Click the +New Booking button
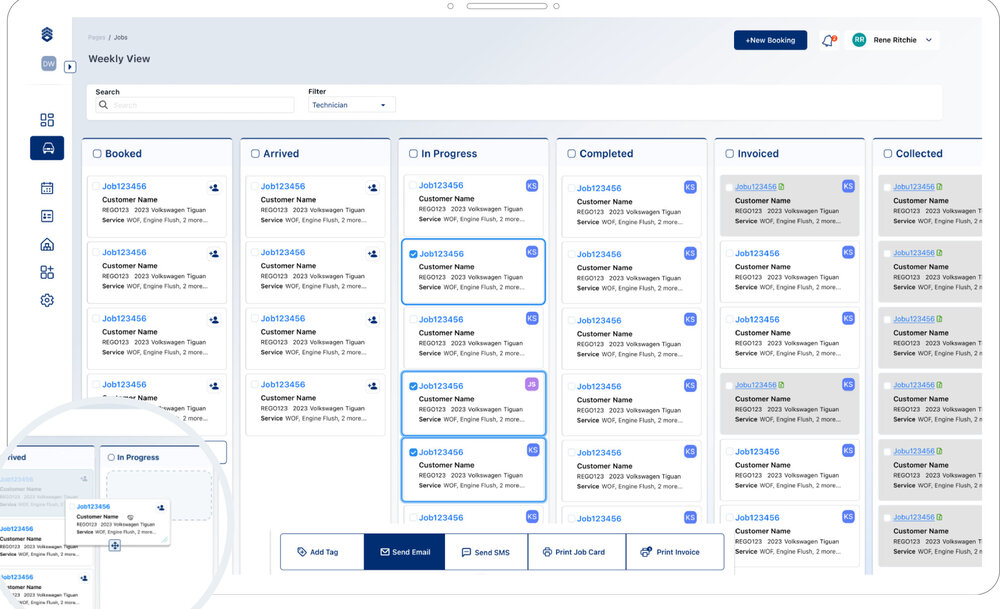Viewport: 1000px width, 609px height. point(770,40)
